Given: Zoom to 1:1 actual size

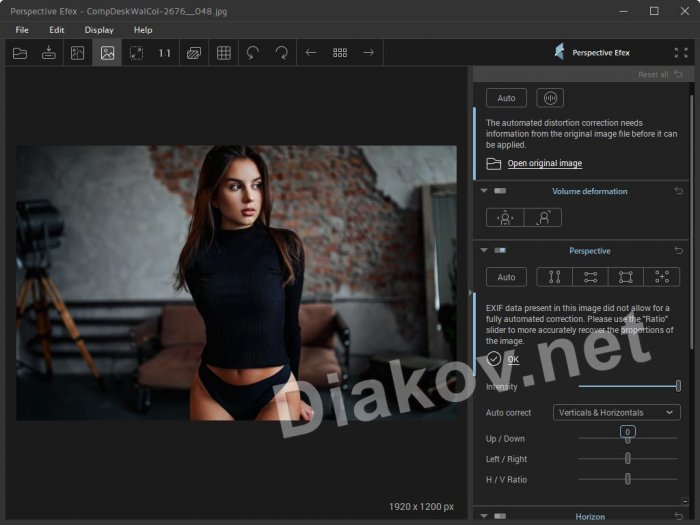Looking at the screenshot, I should coord(164,53).
